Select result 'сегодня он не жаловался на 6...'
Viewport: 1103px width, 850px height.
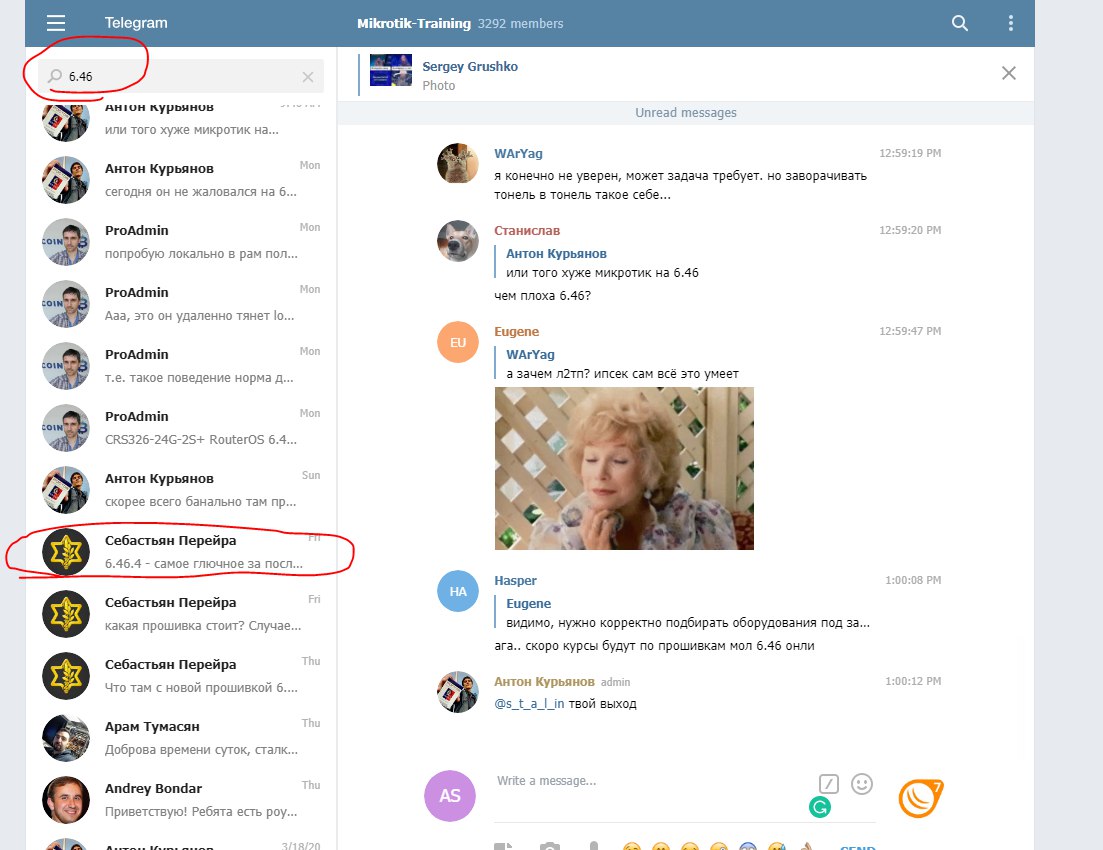[181, 180]
